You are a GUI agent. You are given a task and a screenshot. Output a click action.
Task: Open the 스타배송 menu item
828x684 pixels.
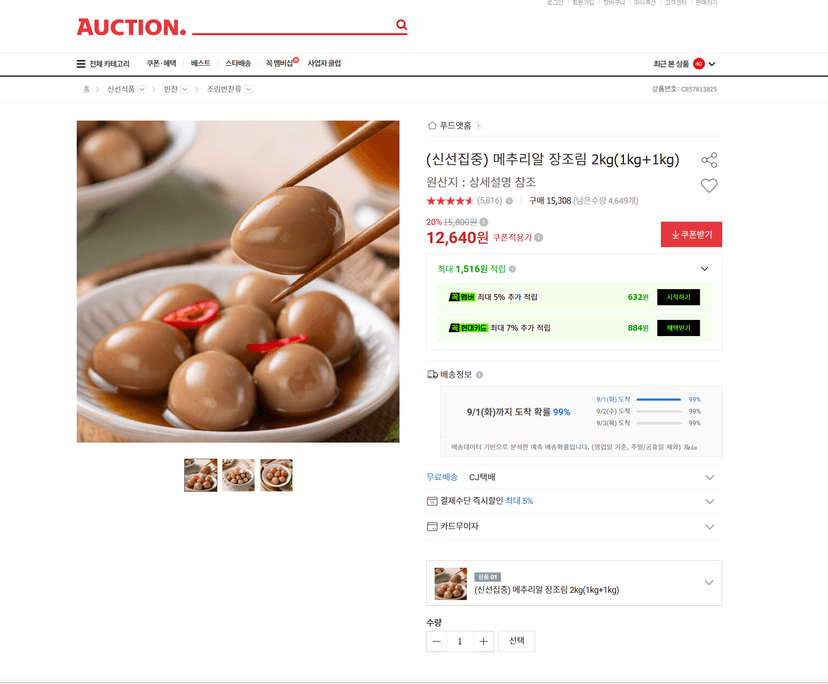click(238, 63)
